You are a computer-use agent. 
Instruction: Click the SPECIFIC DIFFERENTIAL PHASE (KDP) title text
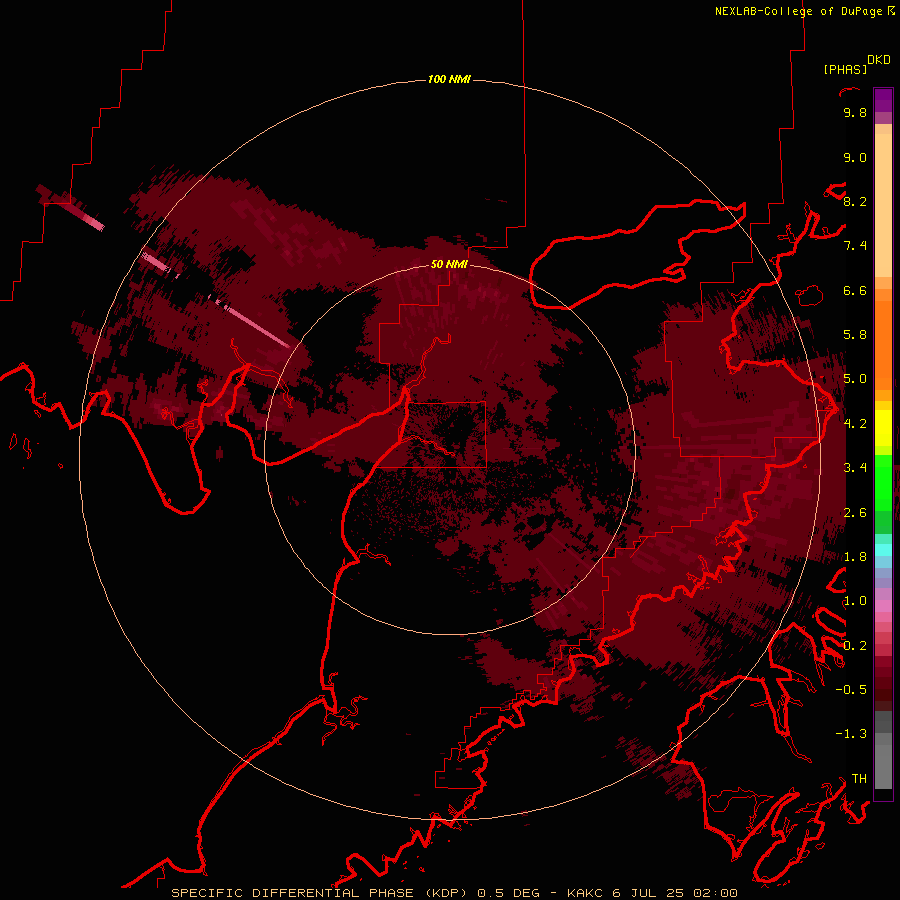(321, 893)
